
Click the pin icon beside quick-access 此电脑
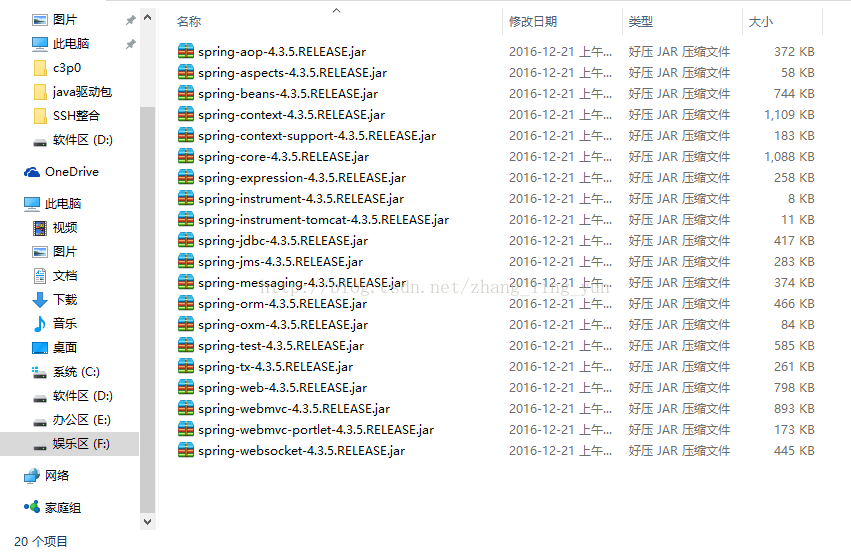130,44
